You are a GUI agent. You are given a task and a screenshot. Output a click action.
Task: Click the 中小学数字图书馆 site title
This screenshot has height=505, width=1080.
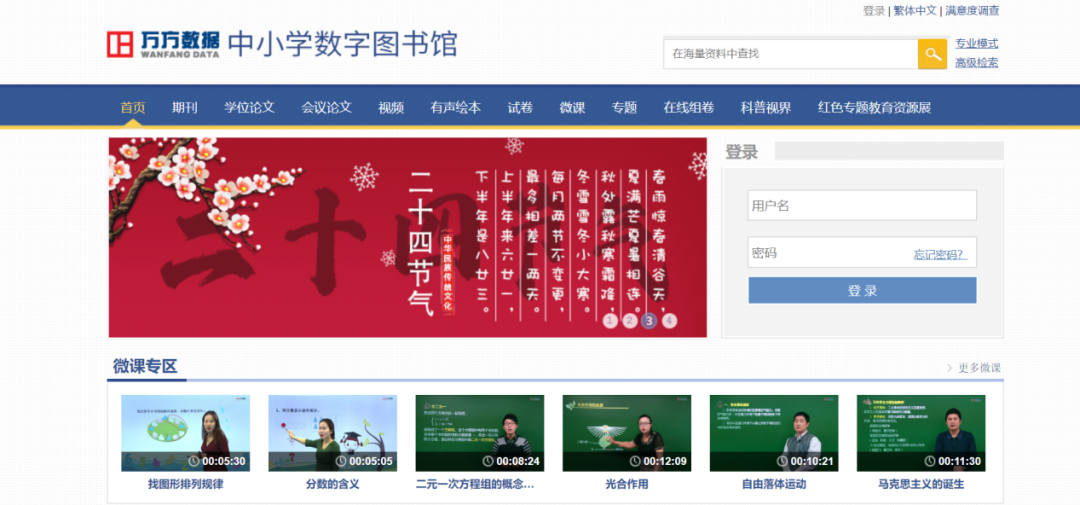342,43
